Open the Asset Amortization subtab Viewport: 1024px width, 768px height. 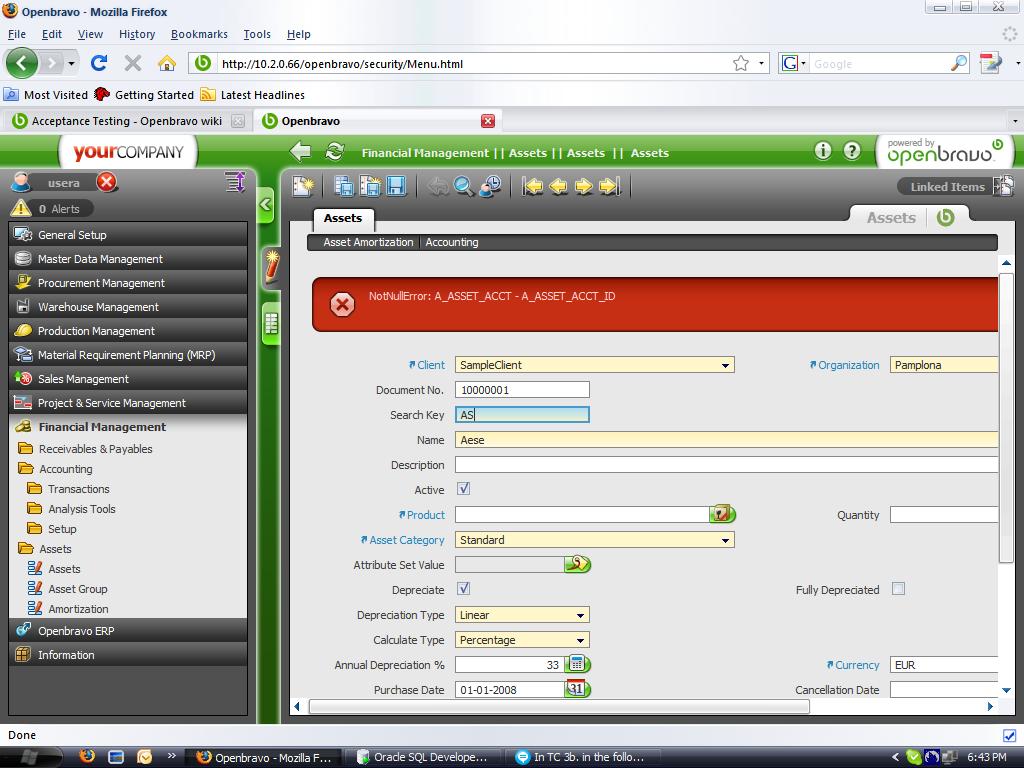click(x=368, y=242)
